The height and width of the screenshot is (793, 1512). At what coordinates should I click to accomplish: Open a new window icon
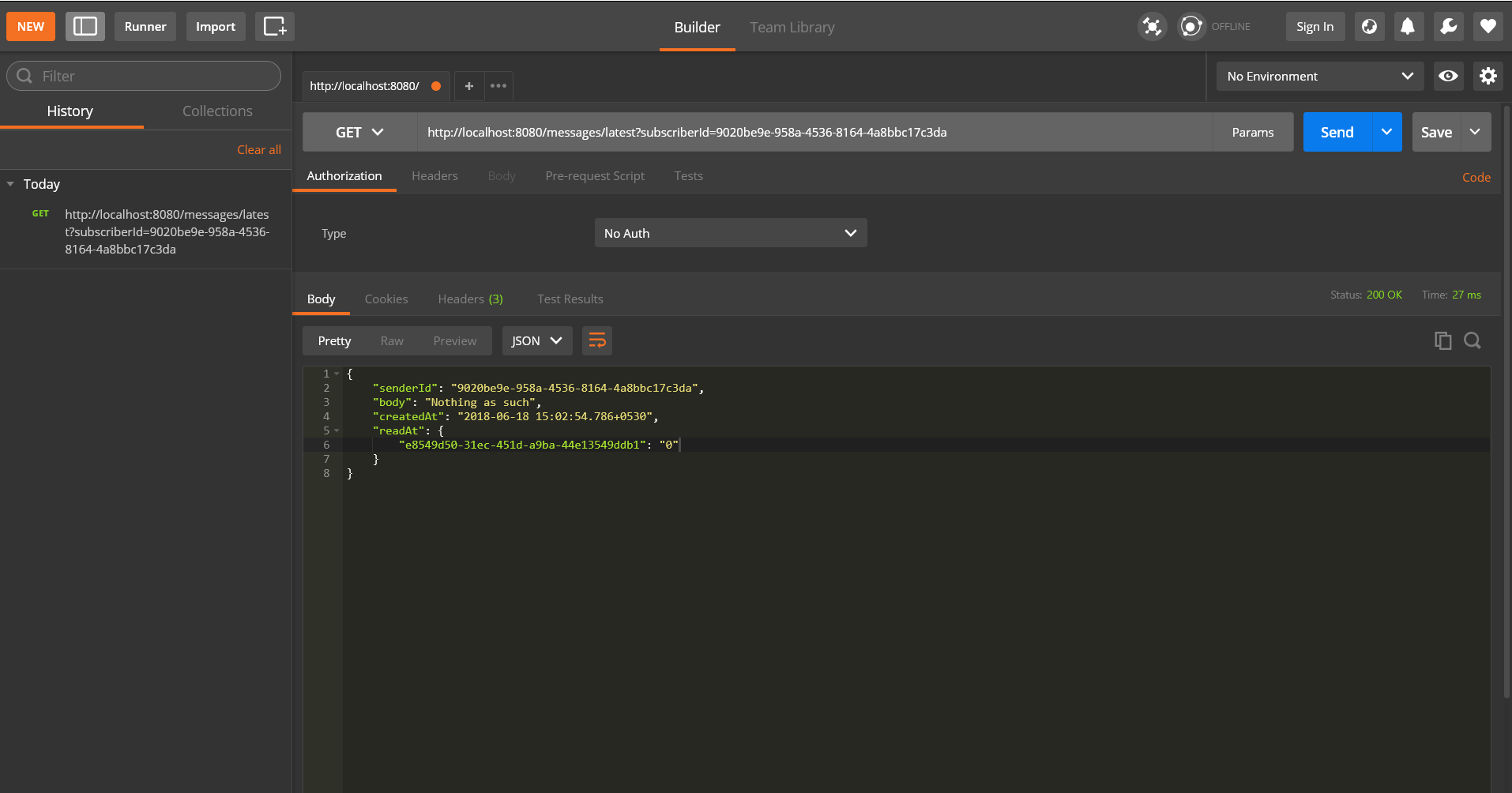275,26
